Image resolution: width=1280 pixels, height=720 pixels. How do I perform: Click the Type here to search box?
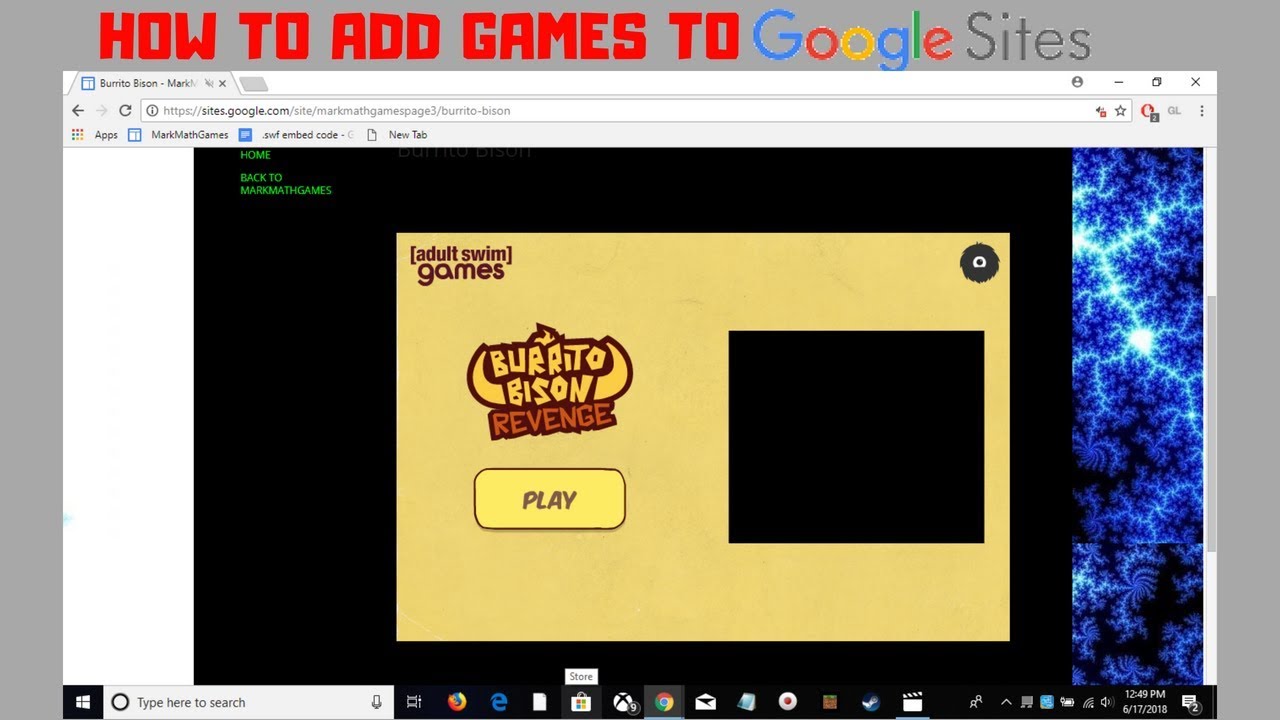pos(248,702)
